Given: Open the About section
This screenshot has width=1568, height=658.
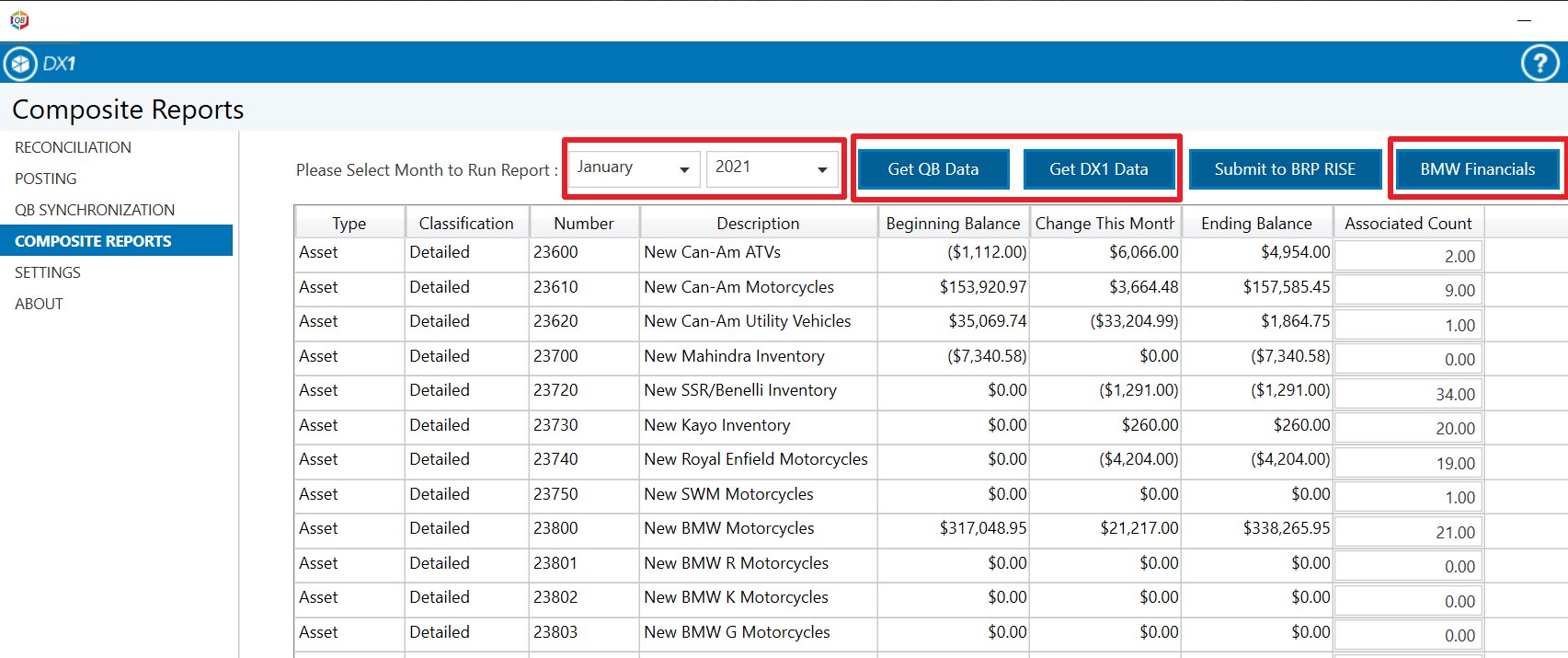Looking at the screenshot, I should click(x=39, y=304).
